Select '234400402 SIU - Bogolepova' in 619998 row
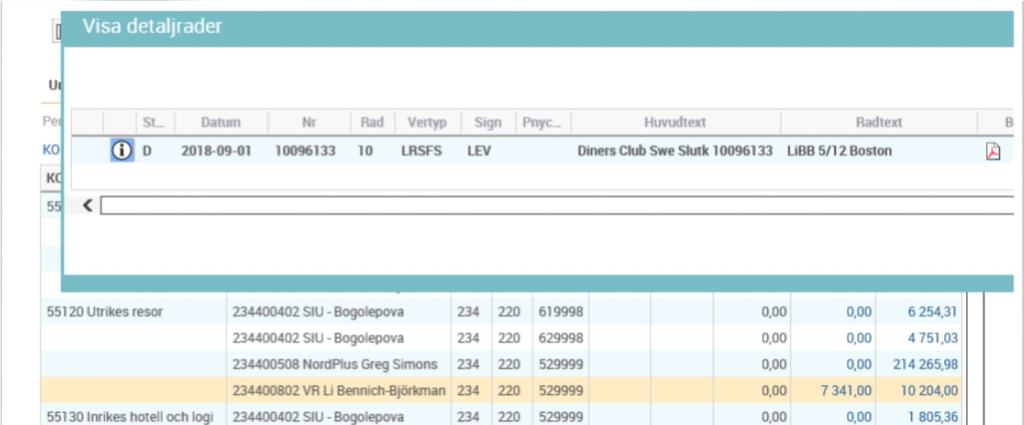 [x=318, y=312]
